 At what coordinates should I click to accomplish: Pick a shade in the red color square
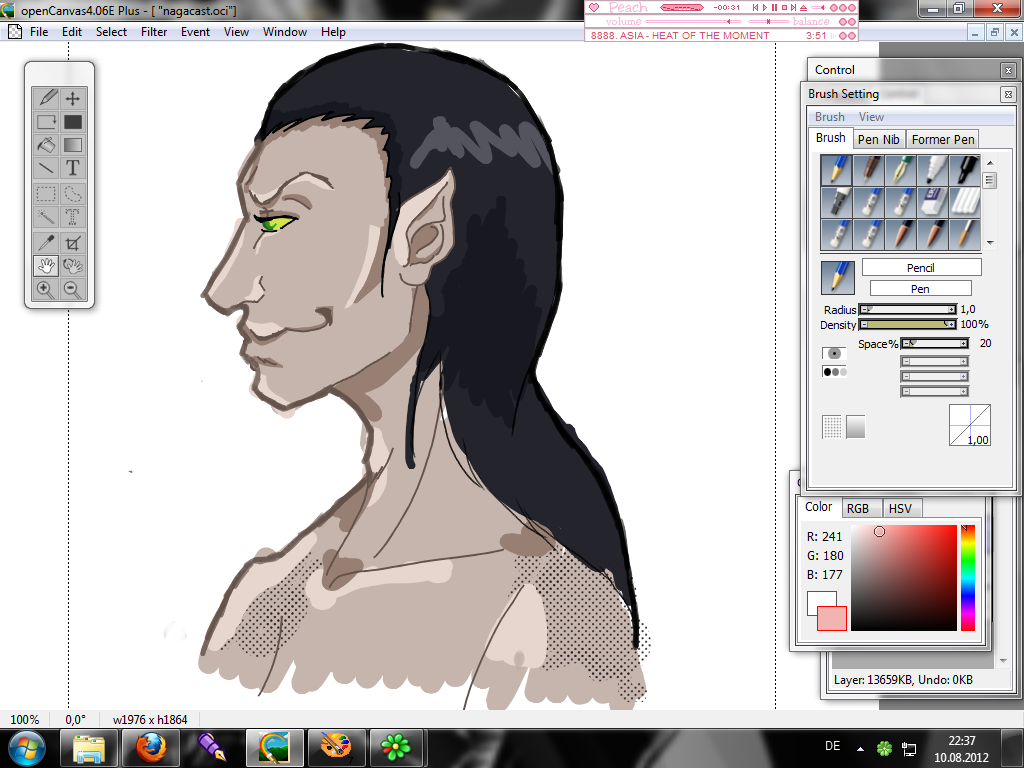904,577
